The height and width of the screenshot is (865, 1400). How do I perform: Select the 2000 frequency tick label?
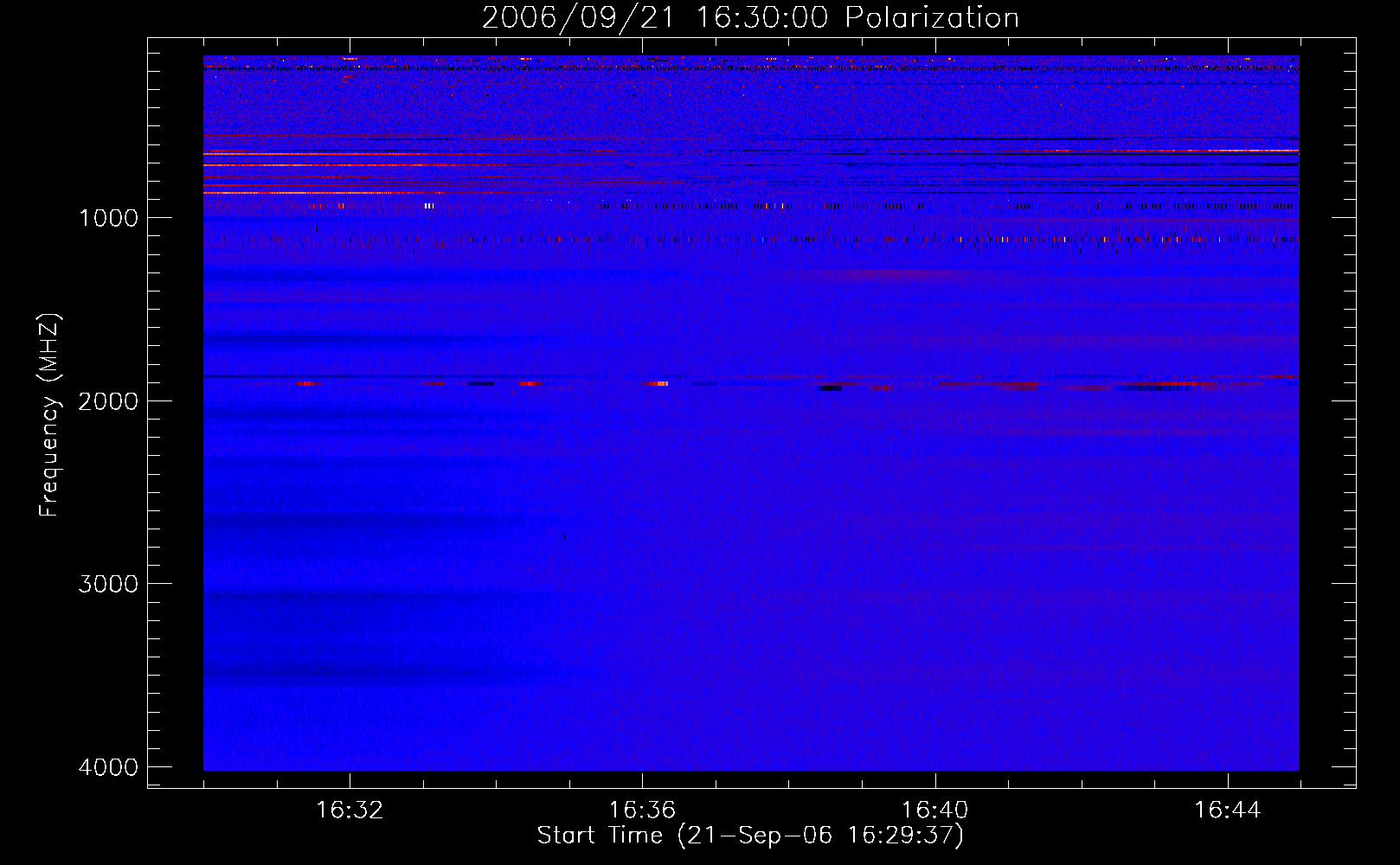click(108, 401)
